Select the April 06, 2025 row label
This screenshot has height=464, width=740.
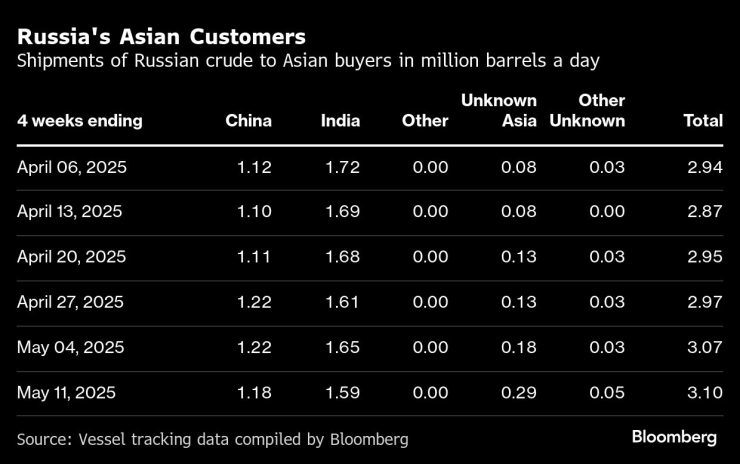72,167
